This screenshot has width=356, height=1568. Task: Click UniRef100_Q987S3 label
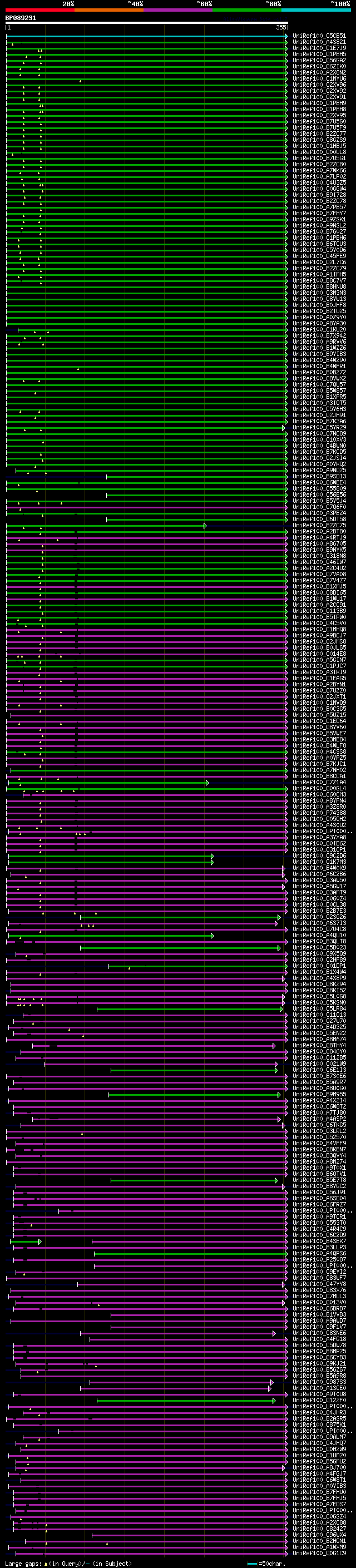tap(319, 1382)
